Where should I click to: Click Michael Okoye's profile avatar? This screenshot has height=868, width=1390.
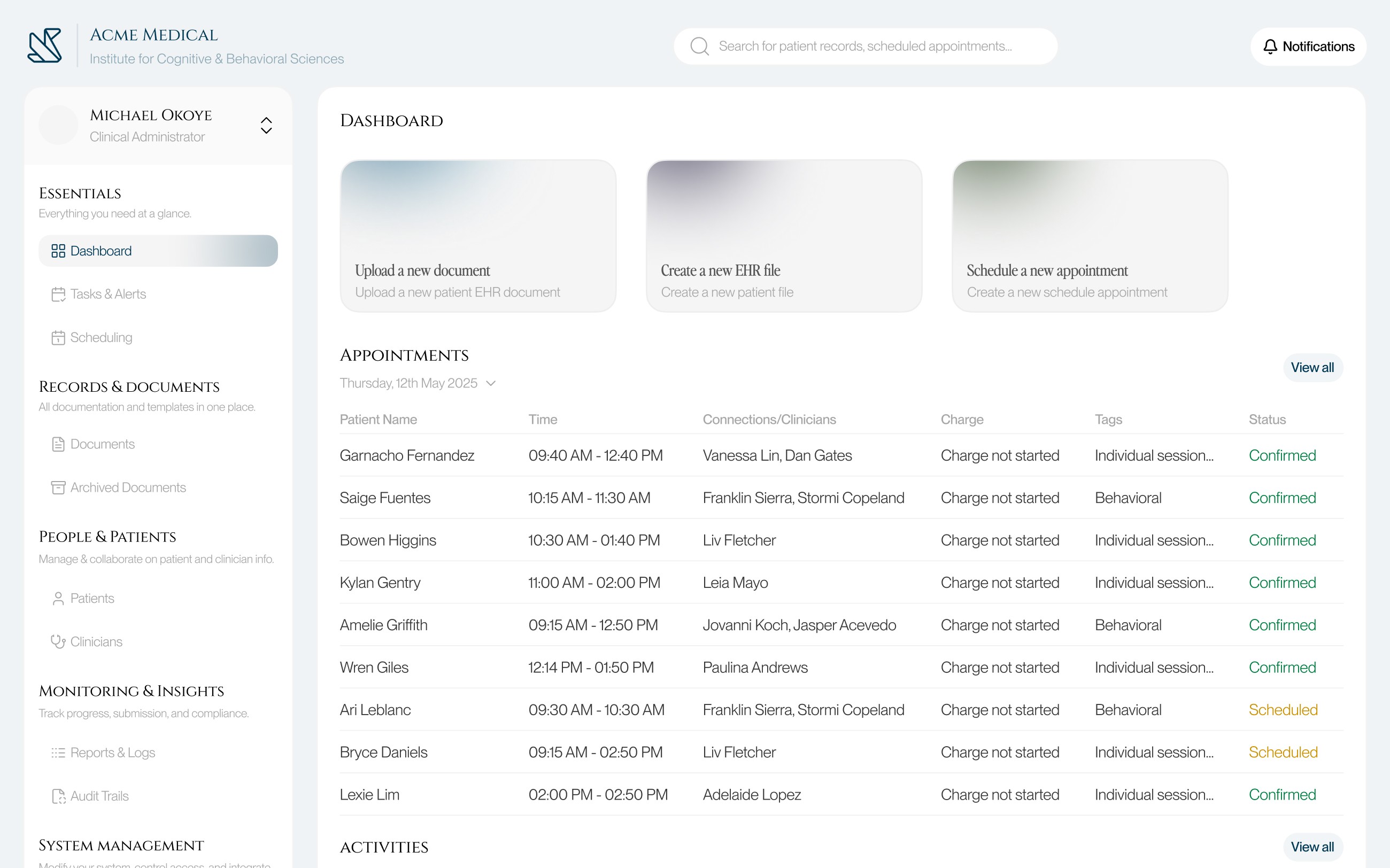(x=59, y=125)
